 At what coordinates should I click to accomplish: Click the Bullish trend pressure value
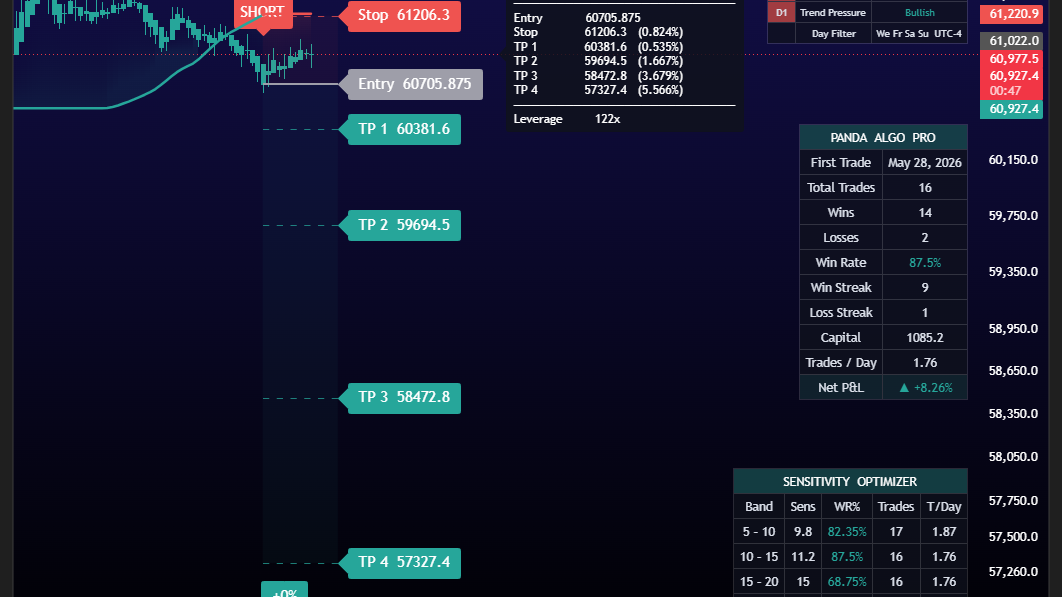click(919, 13)
